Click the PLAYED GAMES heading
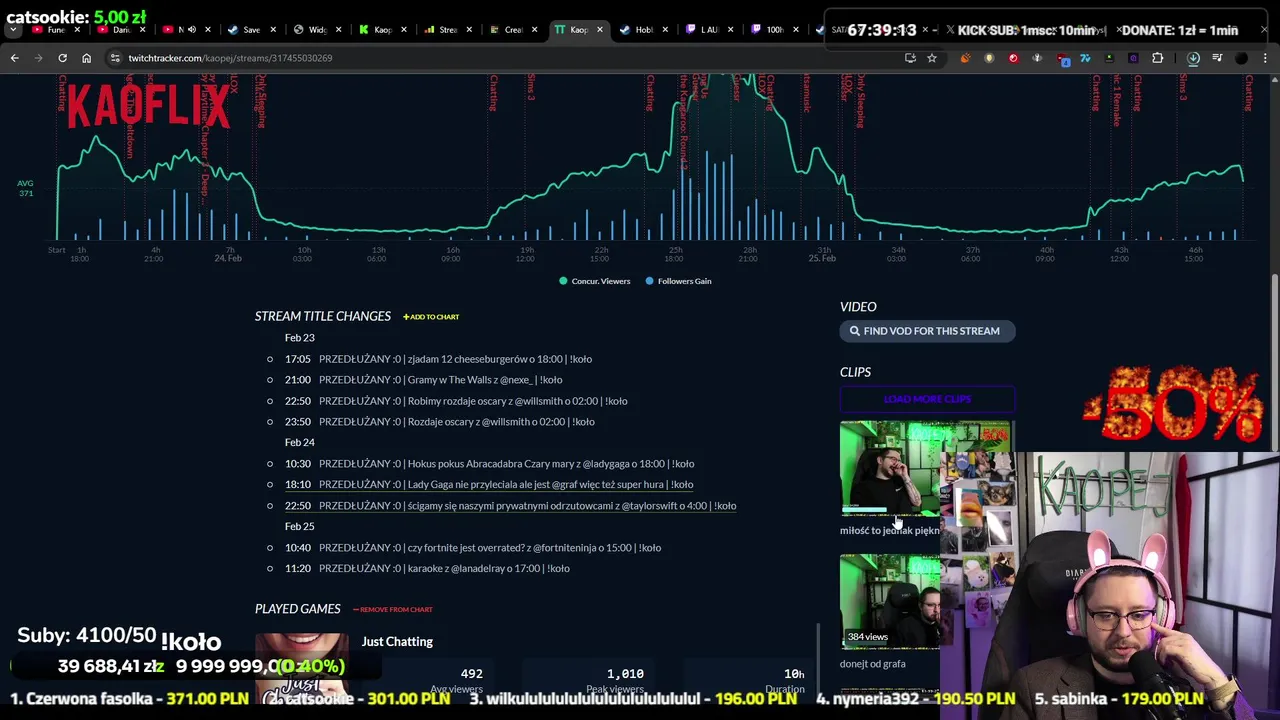The image size is (1280, 720). [297, 609]
